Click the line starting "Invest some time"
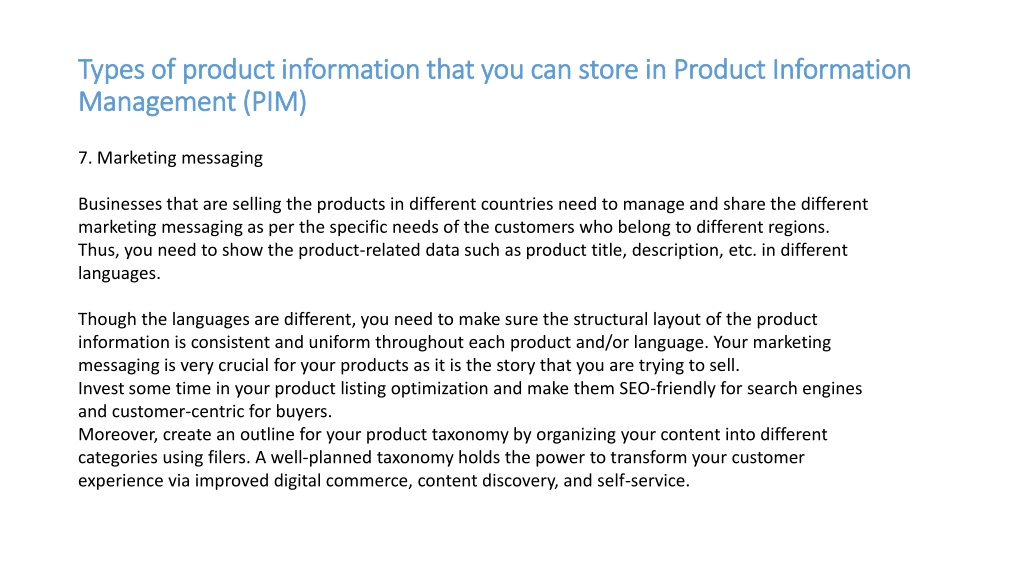The image size is (1024, 576). [x=470, y=389]
